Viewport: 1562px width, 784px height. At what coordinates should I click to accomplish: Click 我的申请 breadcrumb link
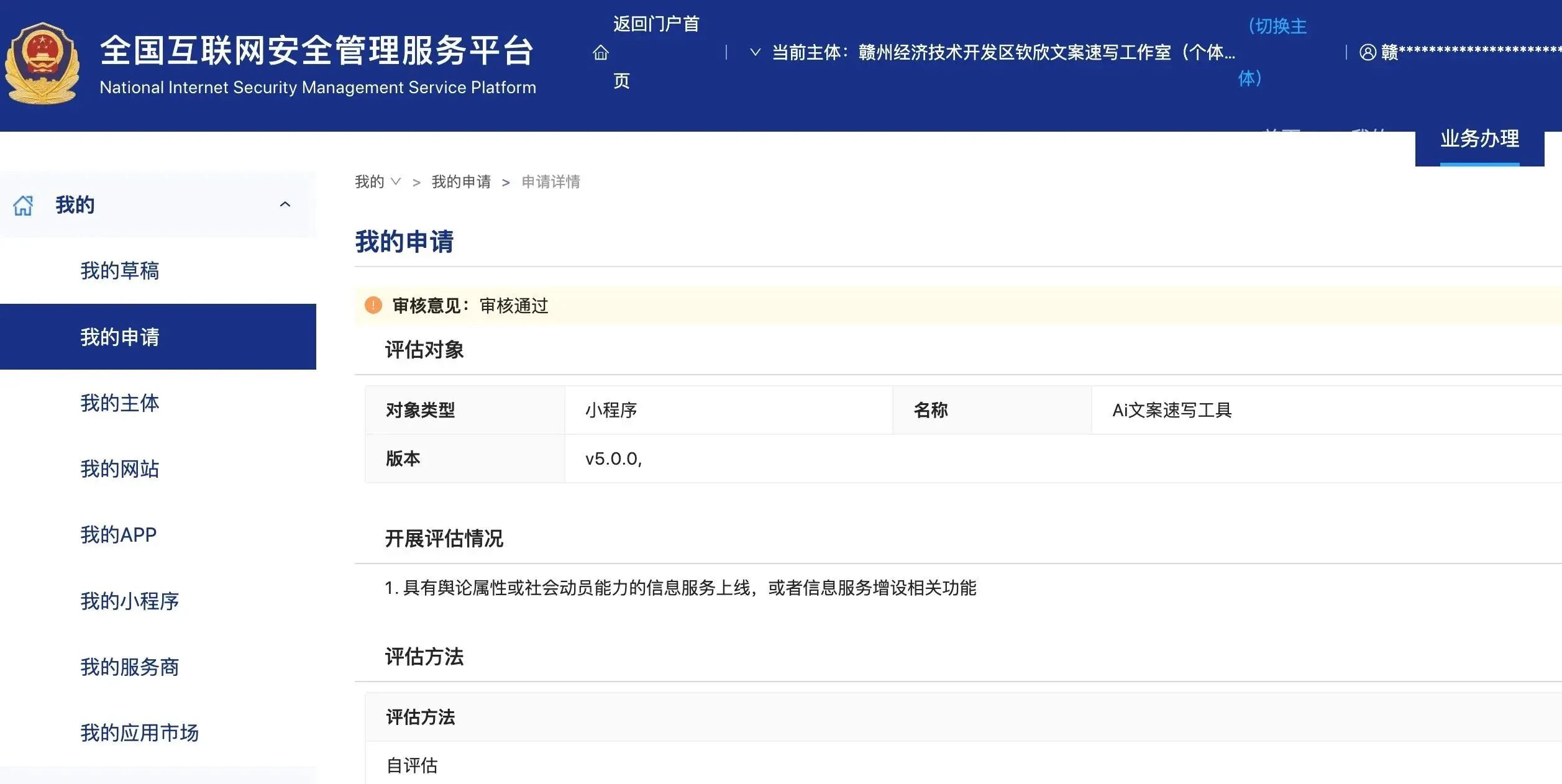tap(461, 181)
